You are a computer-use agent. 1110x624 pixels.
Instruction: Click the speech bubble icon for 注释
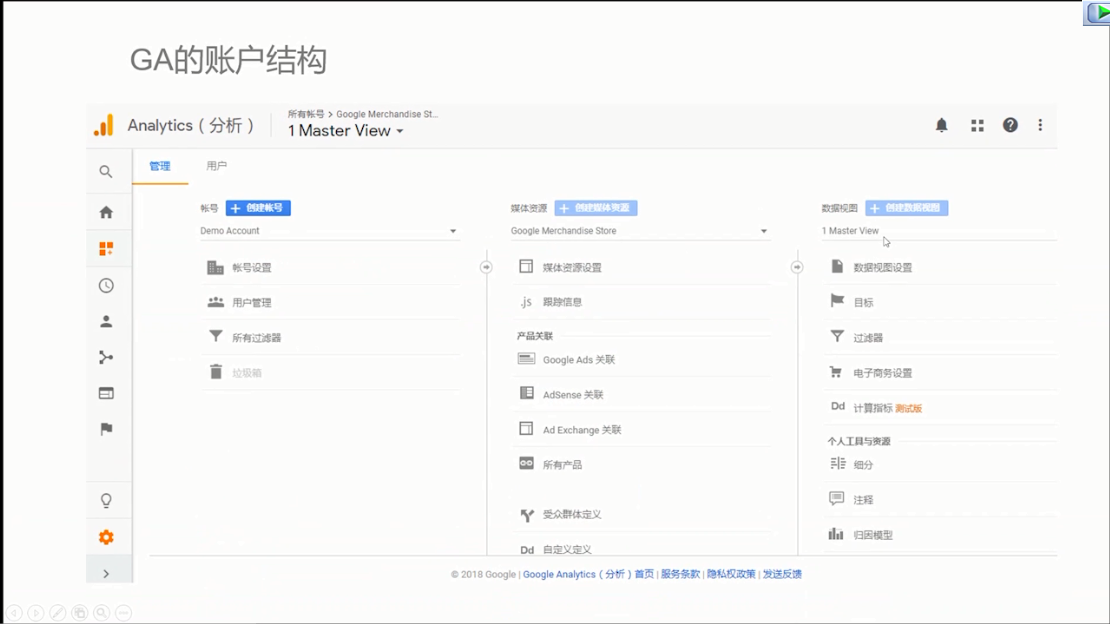[x=836, y=499]
